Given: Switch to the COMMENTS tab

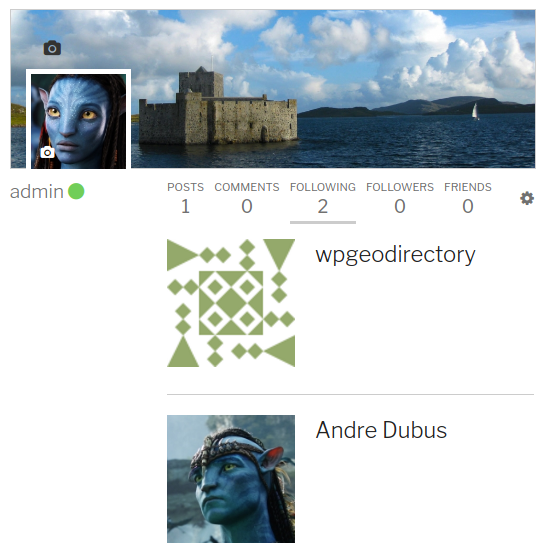Looking at the screenshot, I should (x=247, y=187).
